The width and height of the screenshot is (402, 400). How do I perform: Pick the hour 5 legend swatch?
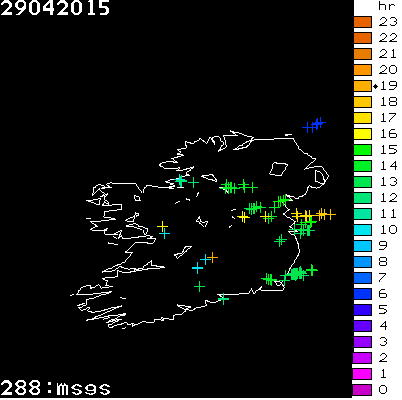[362, 310]
